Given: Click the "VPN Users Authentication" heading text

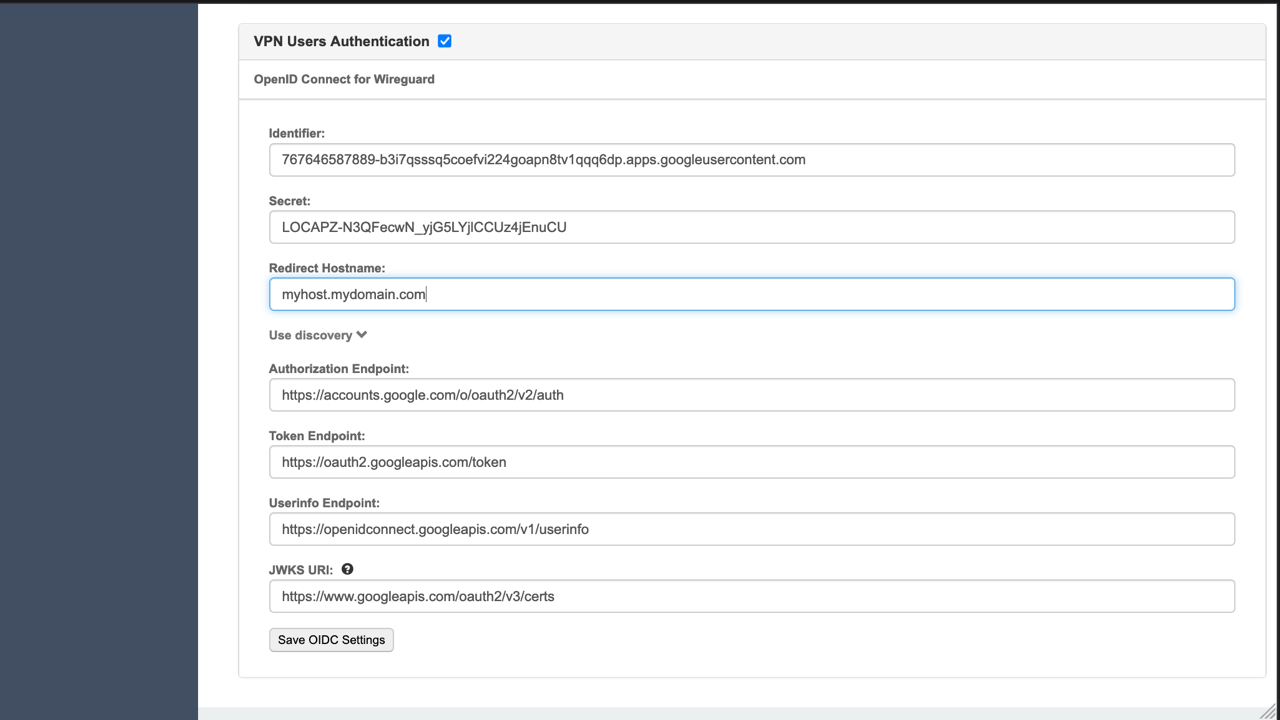Looking at the screenshot, I should point(341,41).
